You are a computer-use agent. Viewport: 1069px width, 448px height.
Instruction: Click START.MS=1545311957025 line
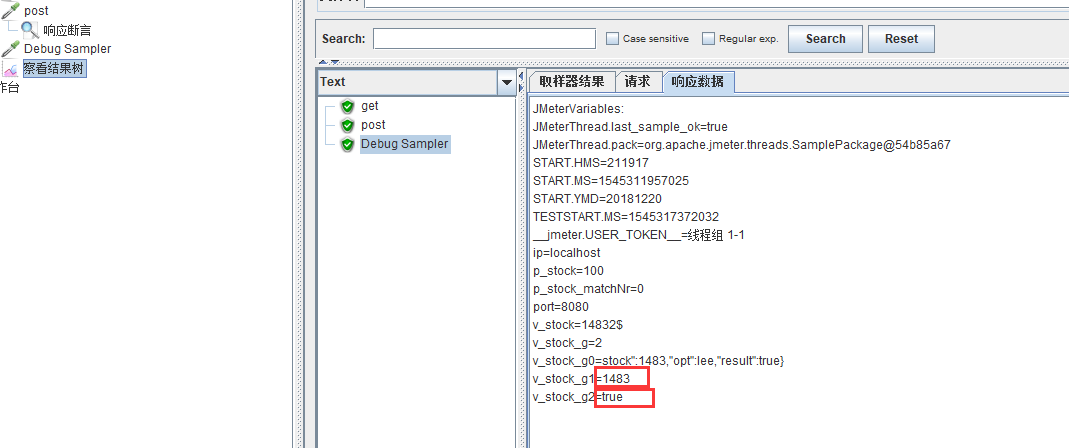point(611,181)
